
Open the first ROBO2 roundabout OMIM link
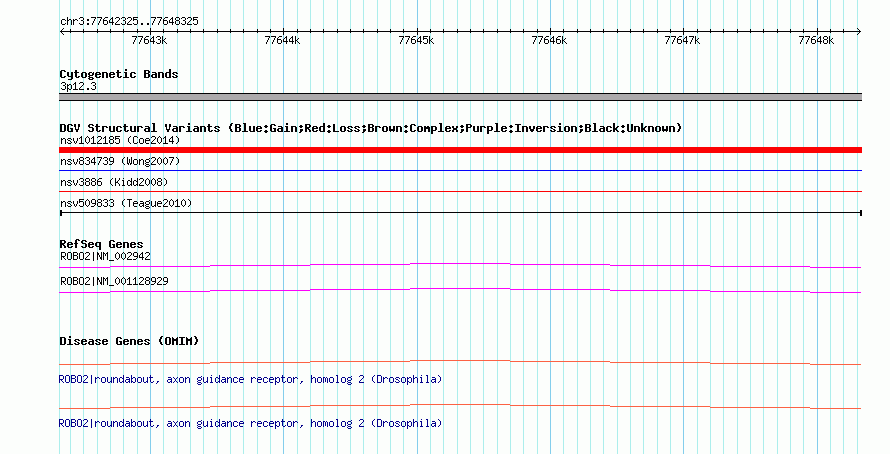(x=250, y=379)
